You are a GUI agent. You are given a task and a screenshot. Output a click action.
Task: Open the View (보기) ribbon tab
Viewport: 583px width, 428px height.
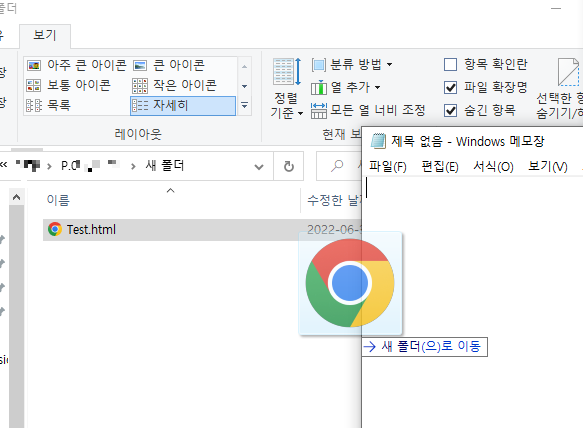click(45, 36)
